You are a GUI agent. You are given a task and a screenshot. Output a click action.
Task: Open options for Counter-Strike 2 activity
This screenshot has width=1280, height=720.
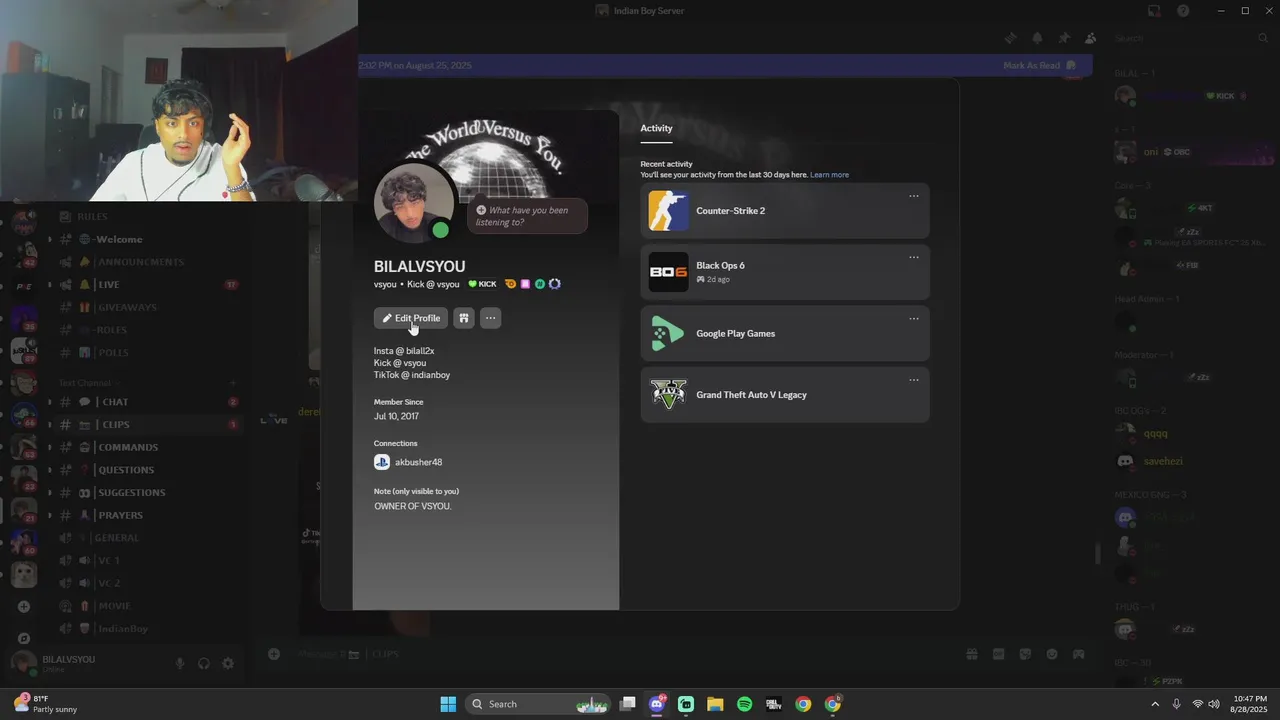tap(913, 196)
